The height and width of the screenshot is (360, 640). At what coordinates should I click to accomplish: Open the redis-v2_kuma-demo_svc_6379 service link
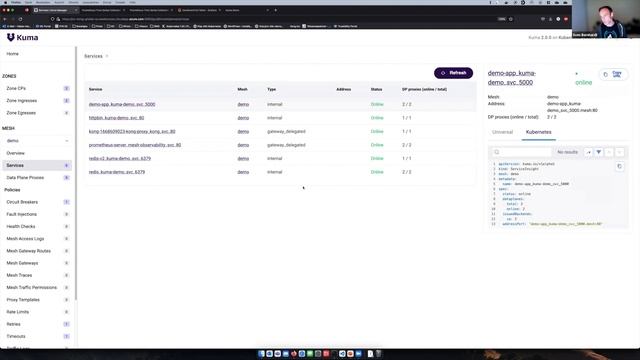120,159
